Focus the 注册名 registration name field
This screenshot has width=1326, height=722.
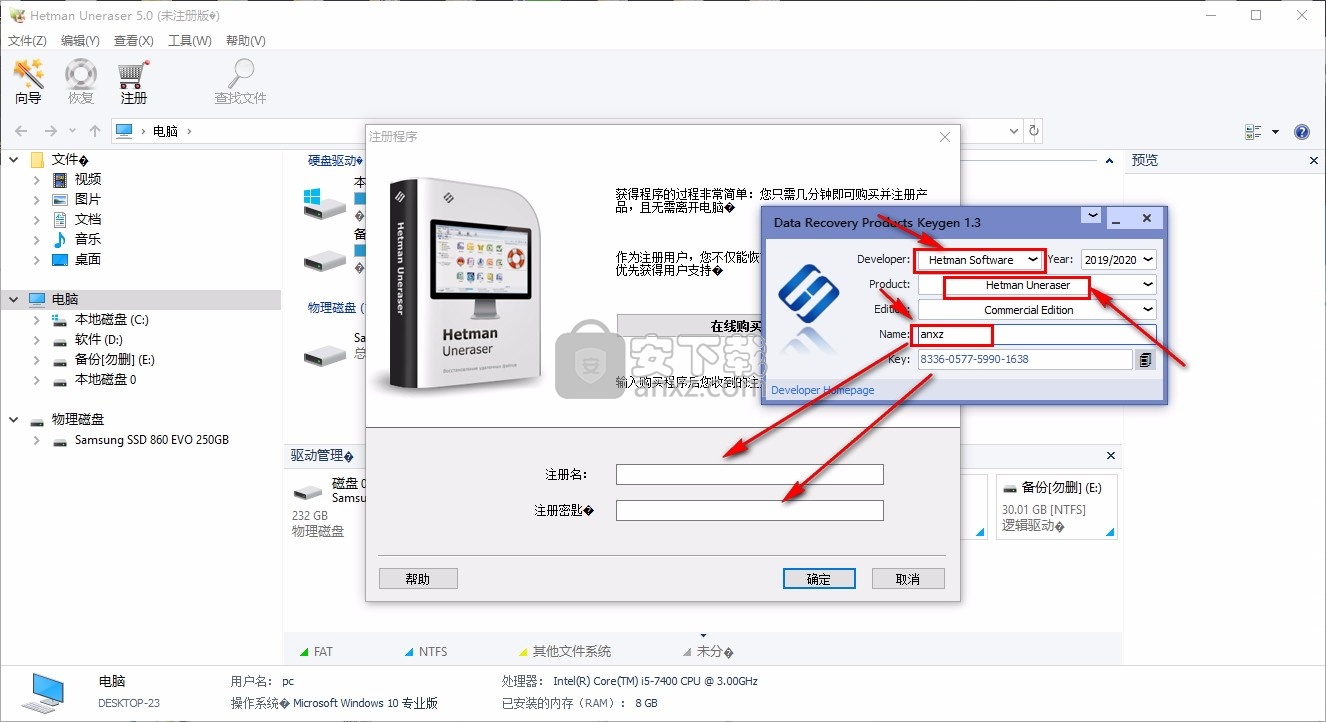coord(750,474)
